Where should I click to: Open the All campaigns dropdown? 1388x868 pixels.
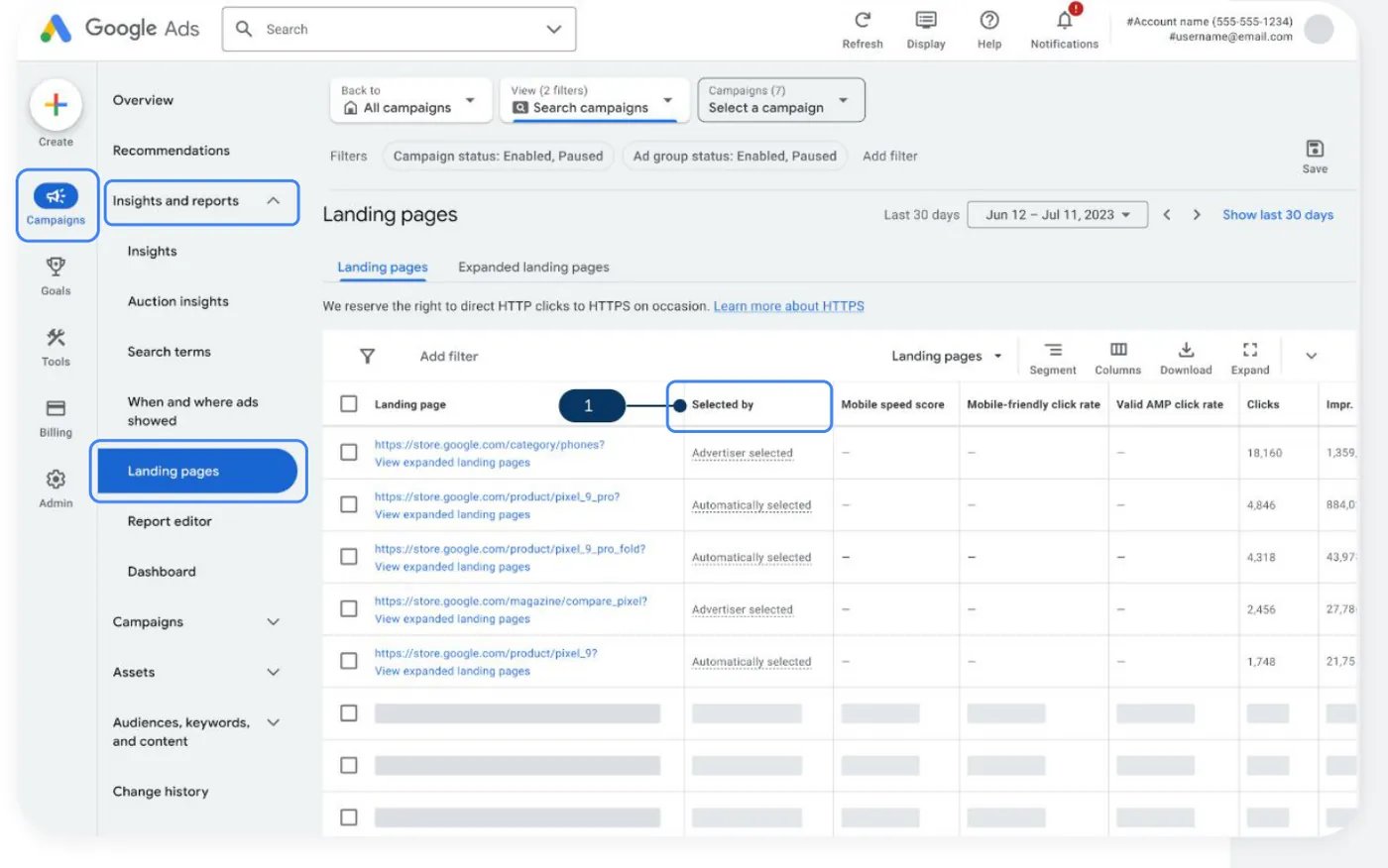[x=410, y=100]
